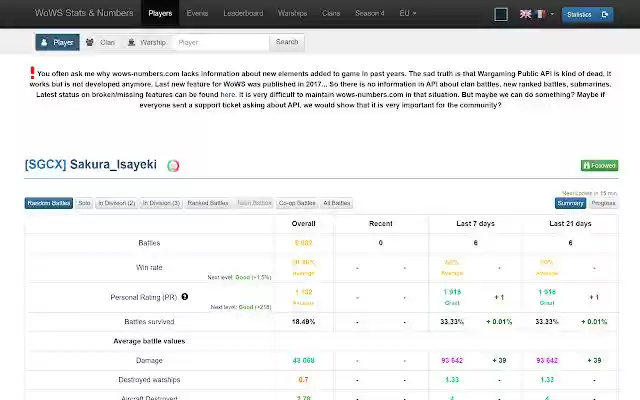The height and width of the screenshot is (400, 640).
Task: Select the Random Battles filter
Action: 49,203
